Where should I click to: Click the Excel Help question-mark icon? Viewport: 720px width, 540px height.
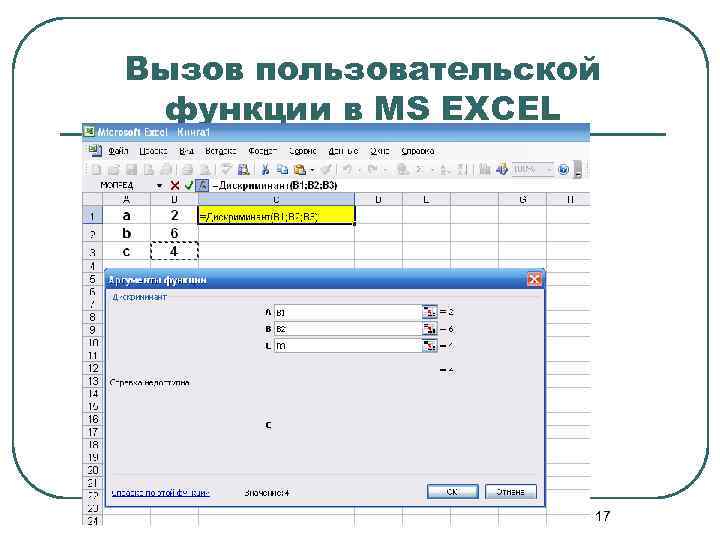(x=563, y=170)
